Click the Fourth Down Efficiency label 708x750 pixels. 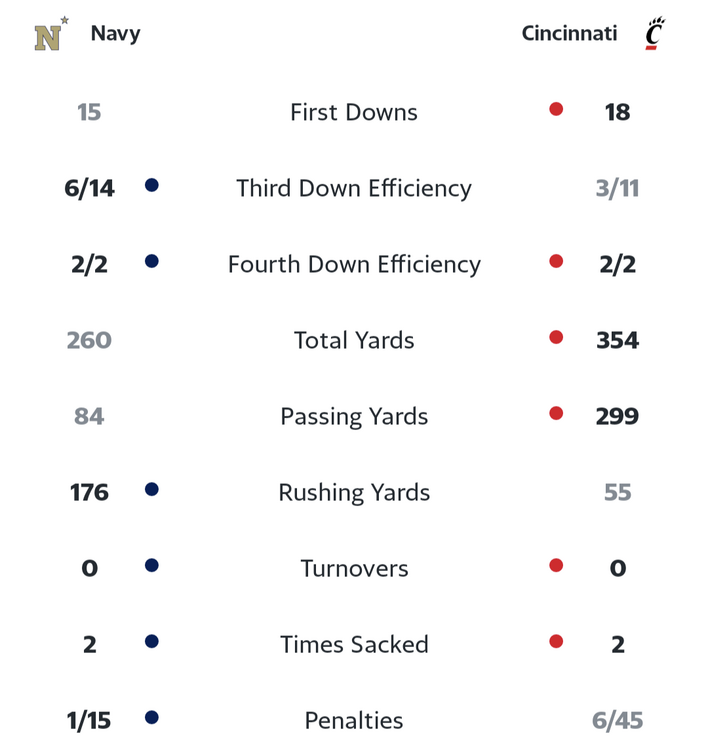tap(354, 265)
